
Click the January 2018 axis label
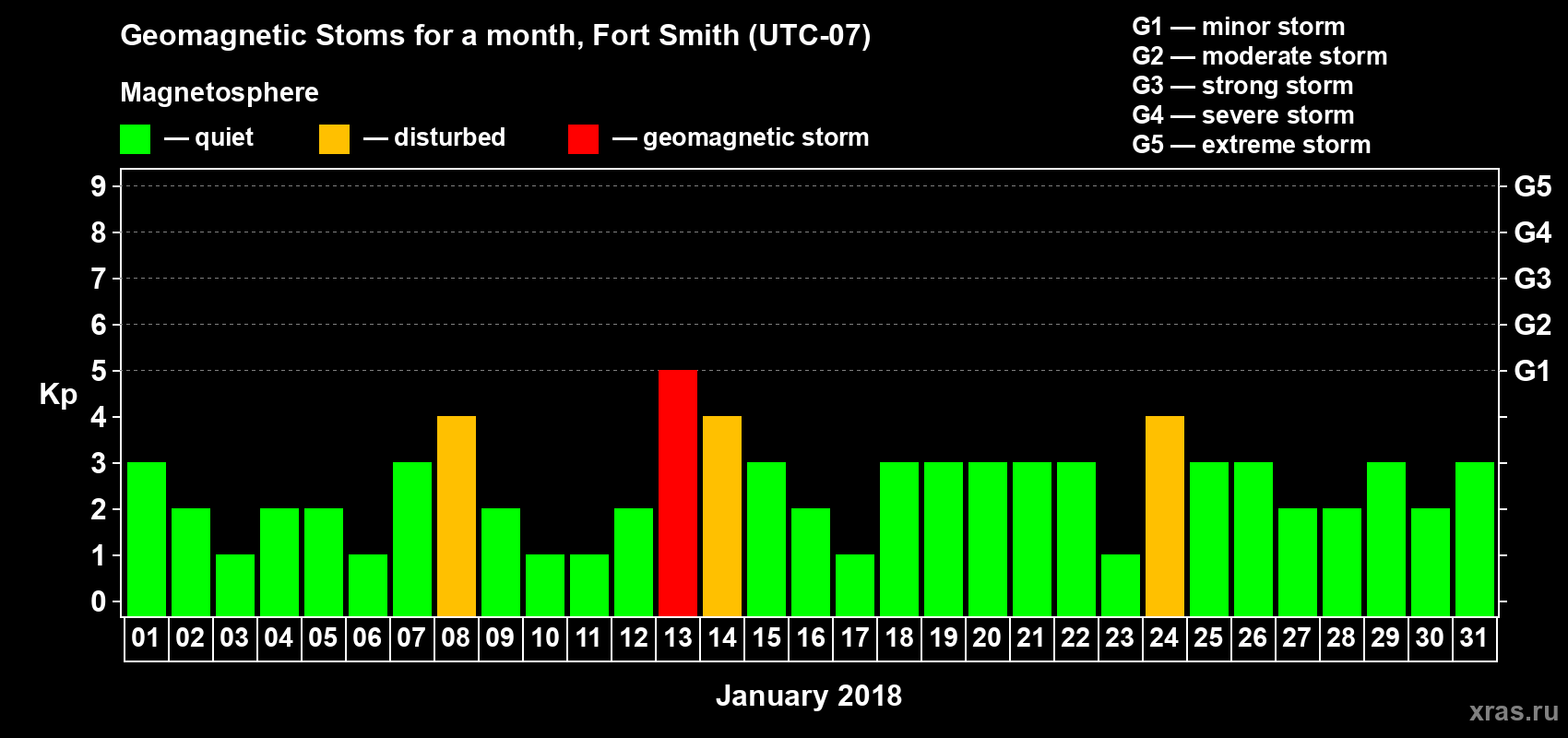point(809,696)
